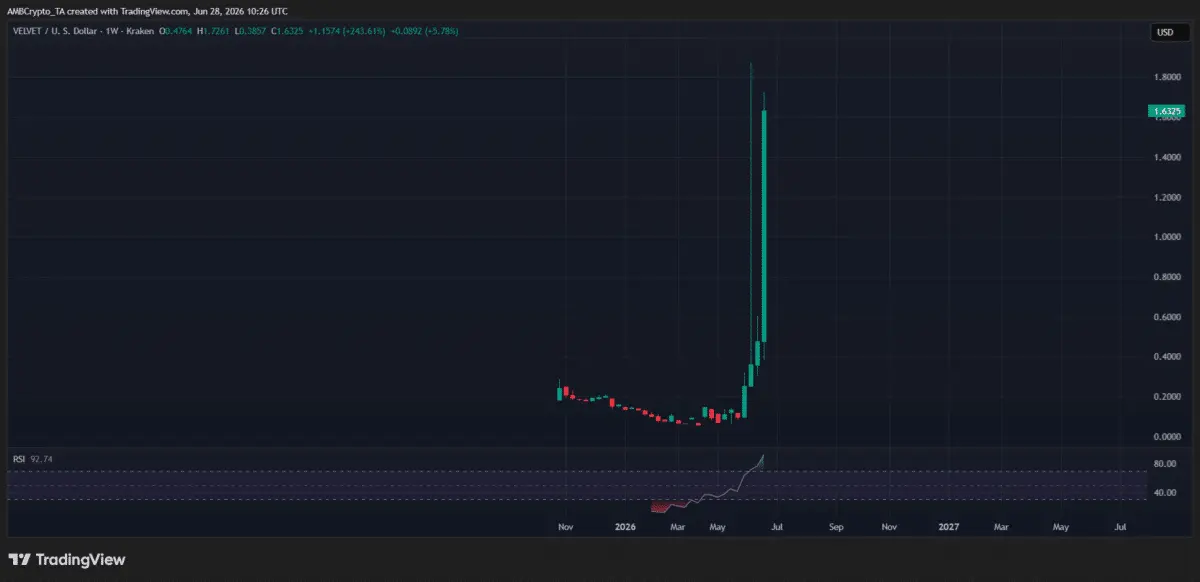Click the 0.0000 price axis label

coord(1167,437)
